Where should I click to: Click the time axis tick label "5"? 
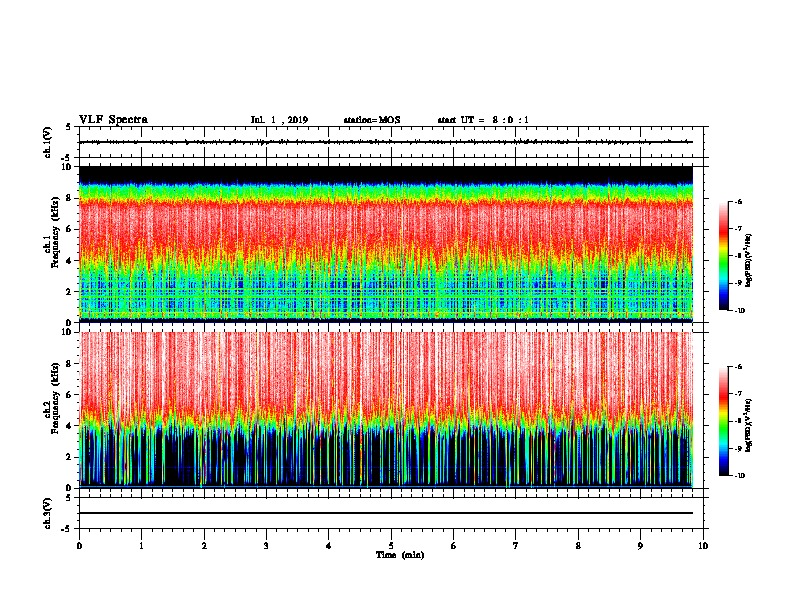[391, 546]
